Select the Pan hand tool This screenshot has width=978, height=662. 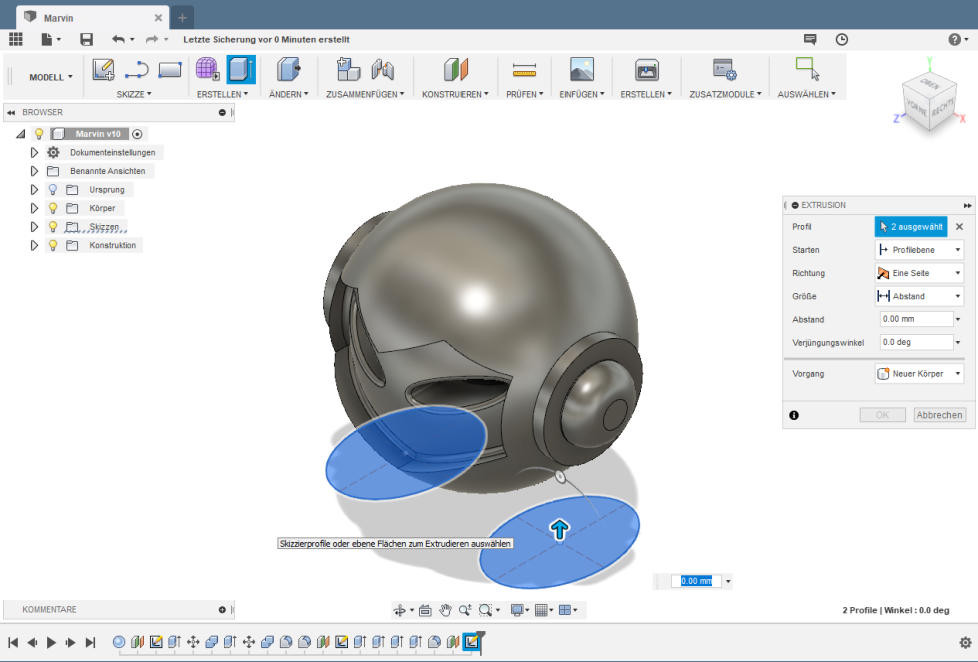tap(445, 610)
